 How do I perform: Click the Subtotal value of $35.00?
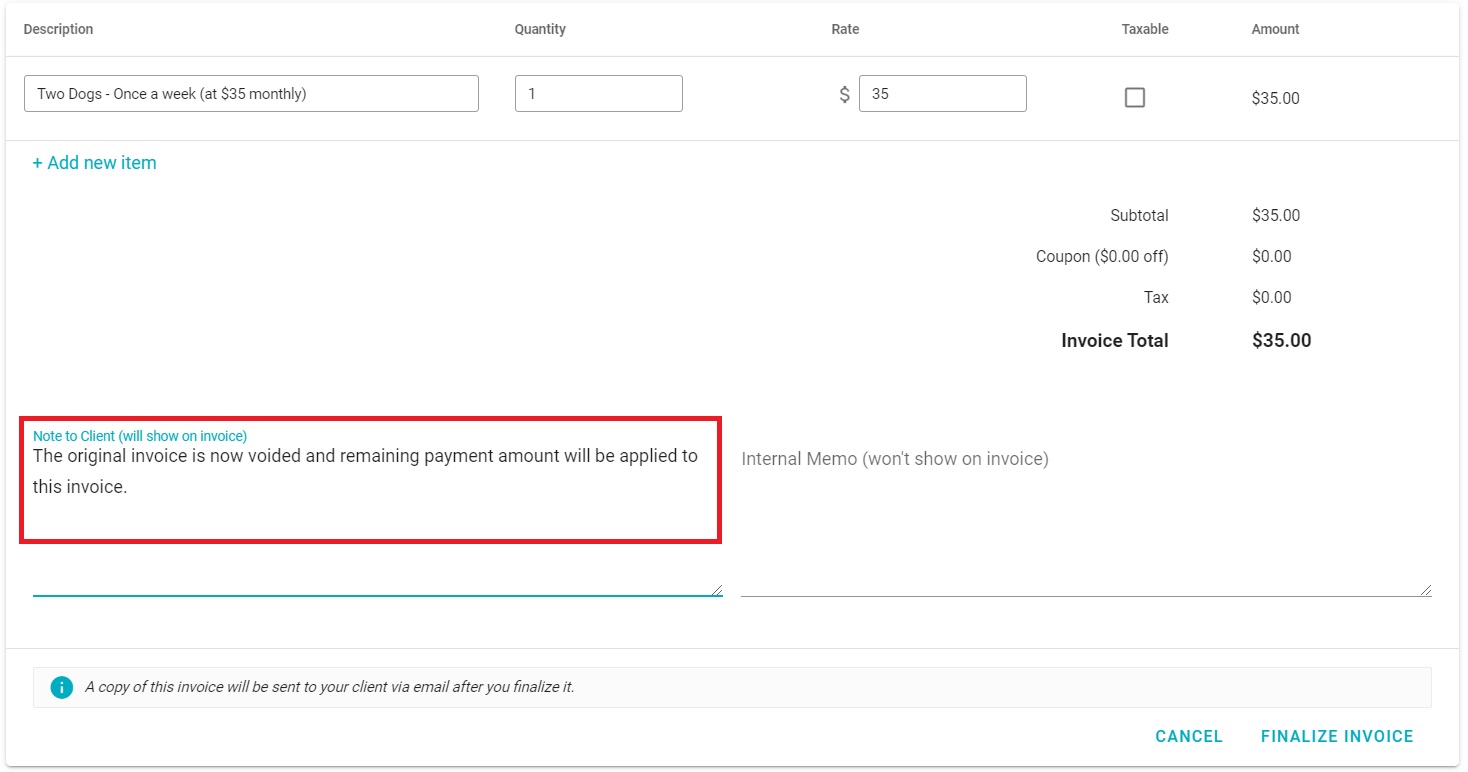tap(1275, 215)
